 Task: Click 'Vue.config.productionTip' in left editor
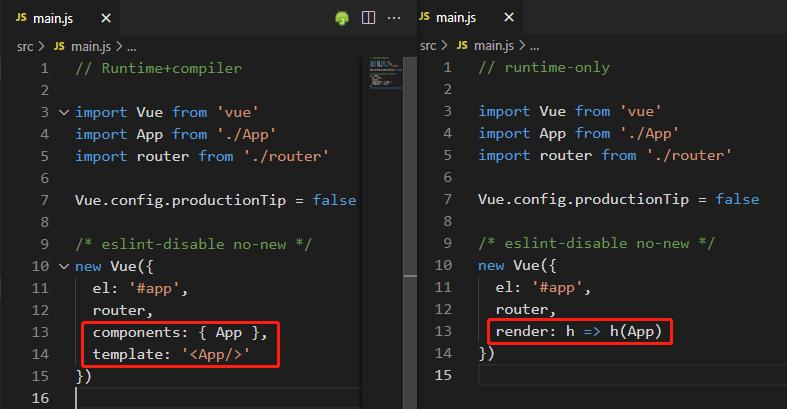[181, 200]
